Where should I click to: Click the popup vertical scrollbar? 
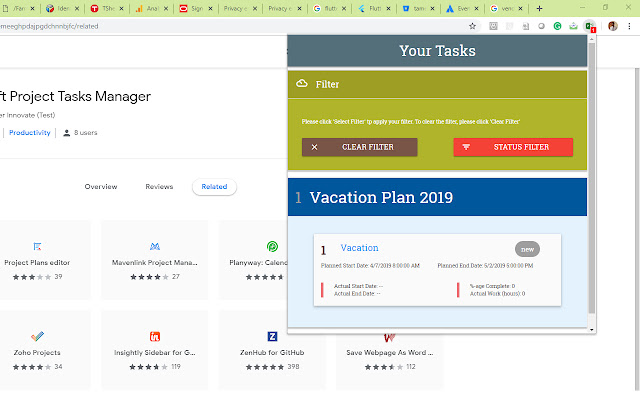click(x=591, y=178)
